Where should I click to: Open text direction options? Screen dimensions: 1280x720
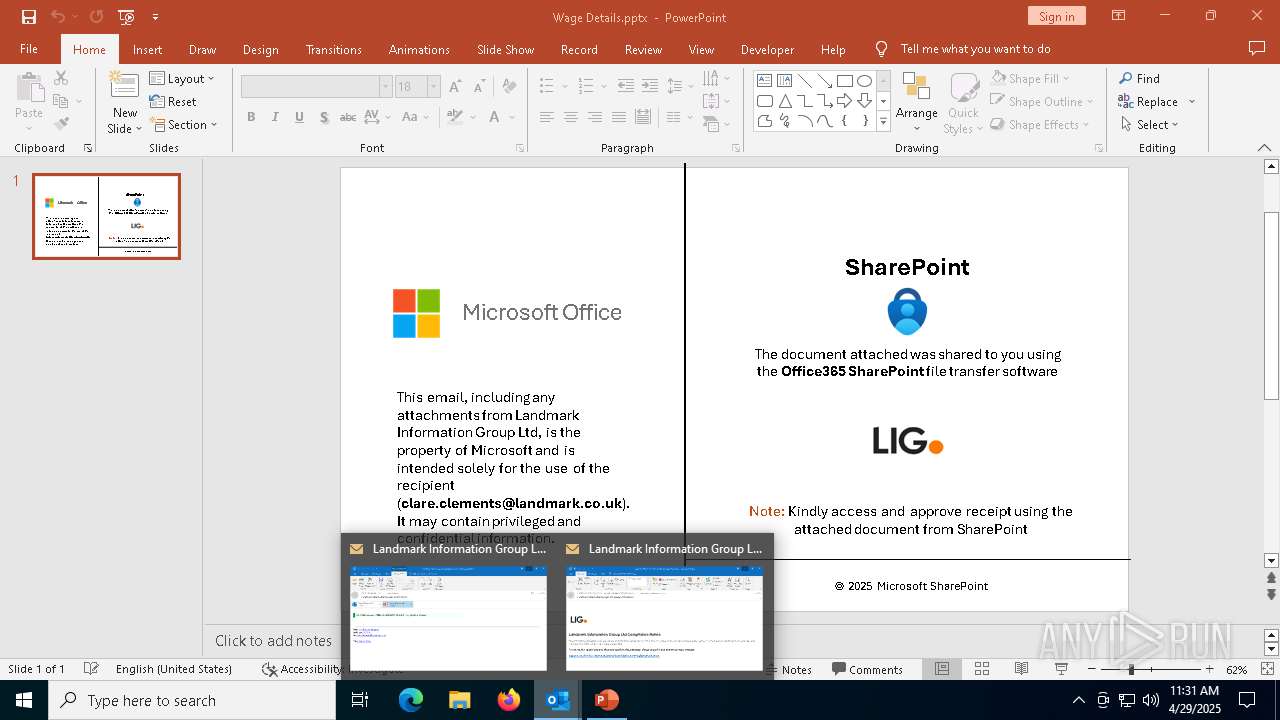[716, 78]
